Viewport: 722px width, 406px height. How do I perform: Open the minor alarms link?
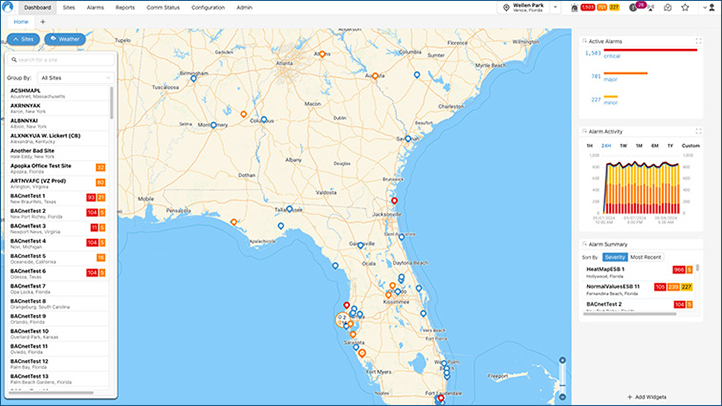pyautogui.click(x=611, y=103)
